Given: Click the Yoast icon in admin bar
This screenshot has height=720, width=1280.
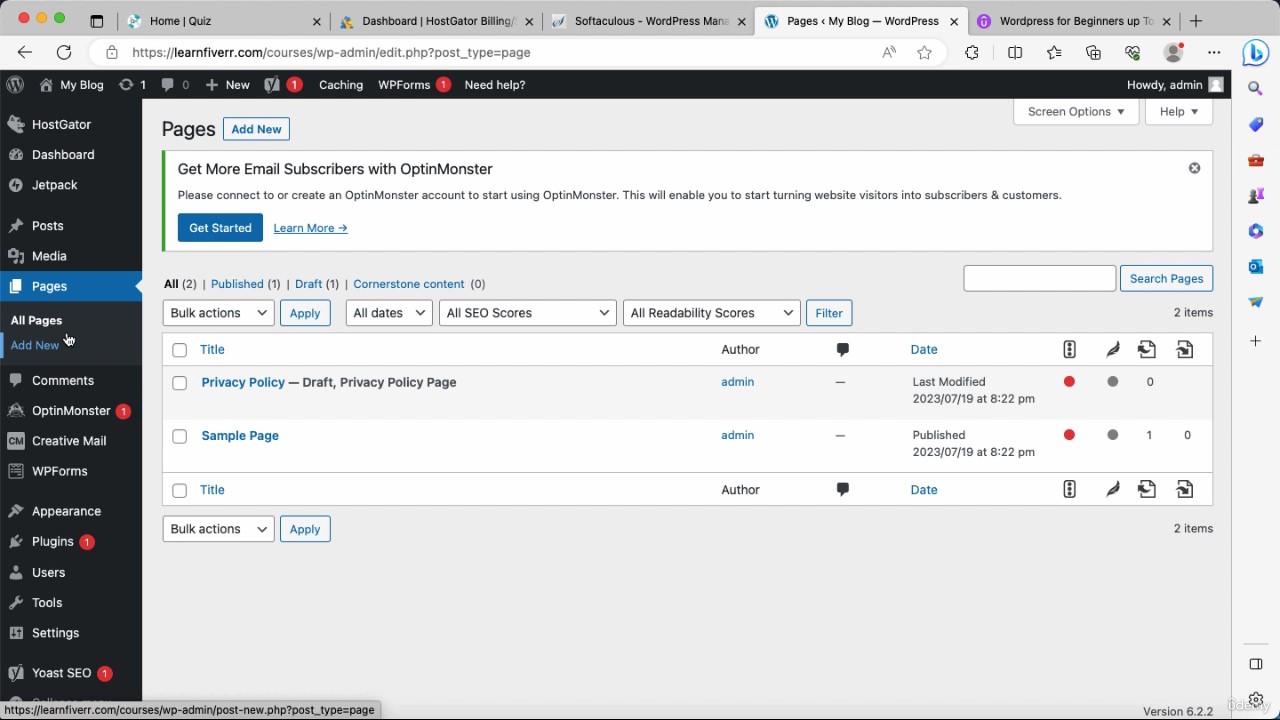Looking at the screenshot, I should [x=272, y=85].
